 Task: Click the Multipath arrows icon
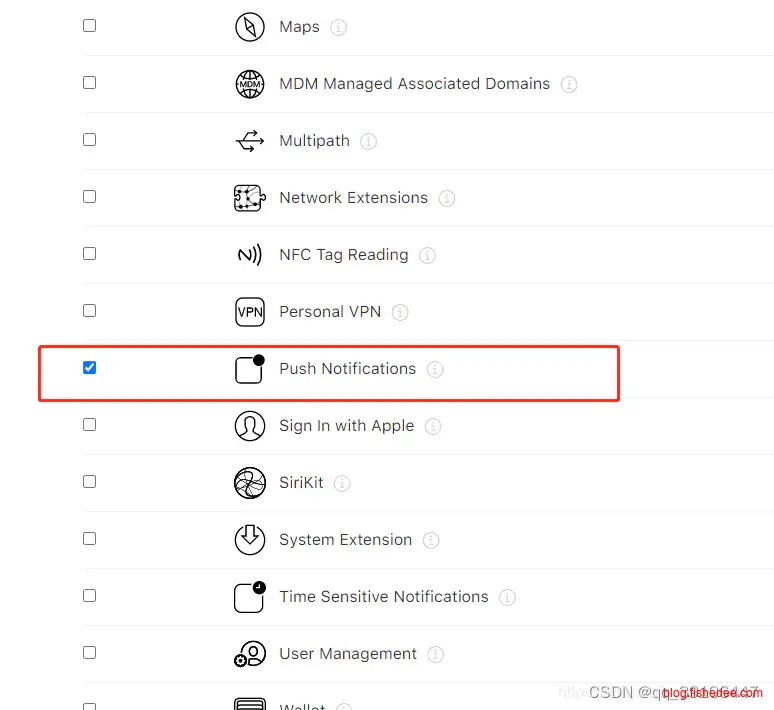pos(249,141)
